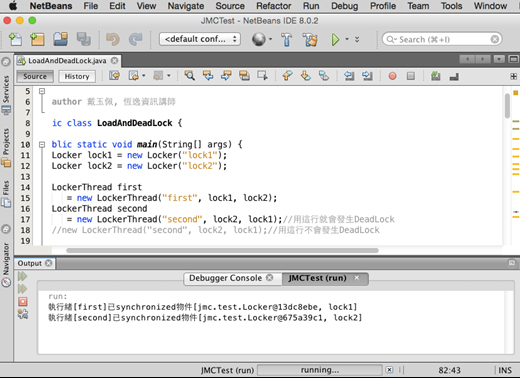
Task: Open the Apple menu
Action: (x=13, y=6)
